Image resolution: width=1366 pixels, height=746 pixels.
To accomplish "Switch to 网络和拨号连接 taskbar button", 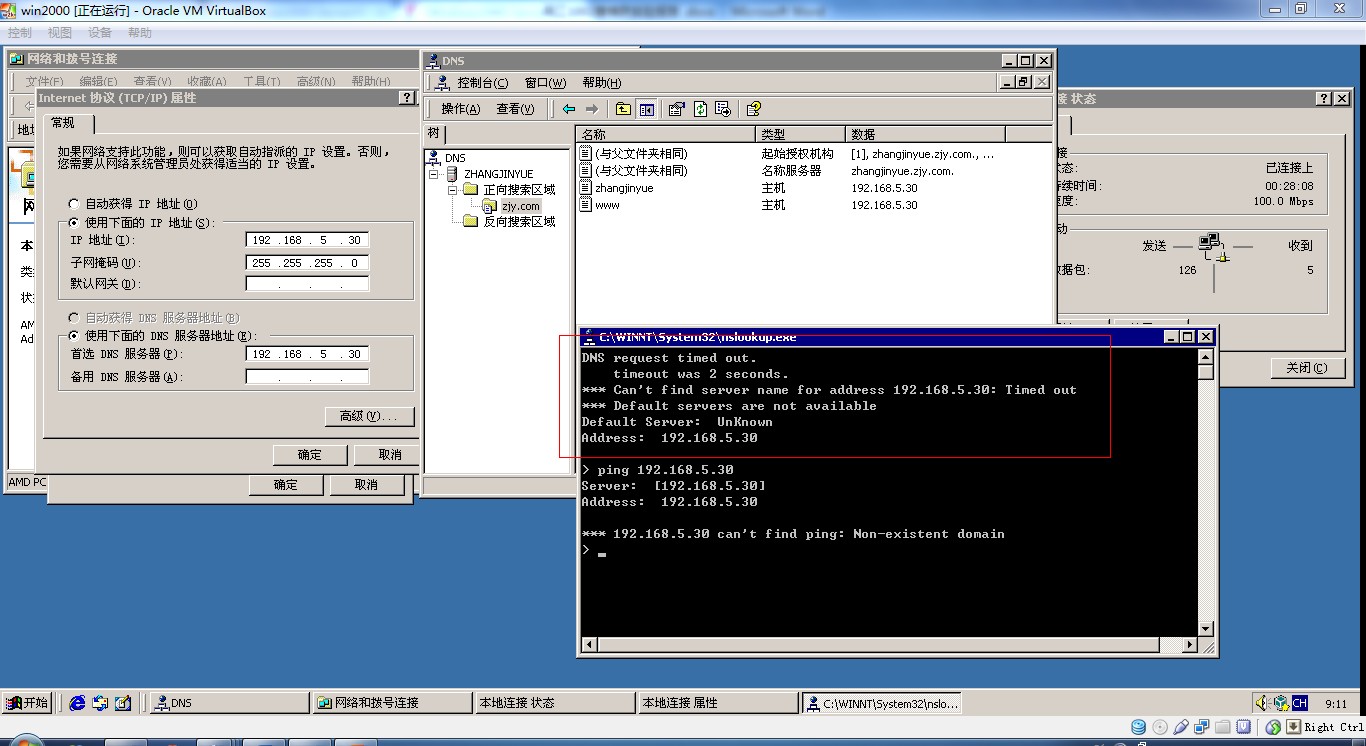I will point(393,703).
